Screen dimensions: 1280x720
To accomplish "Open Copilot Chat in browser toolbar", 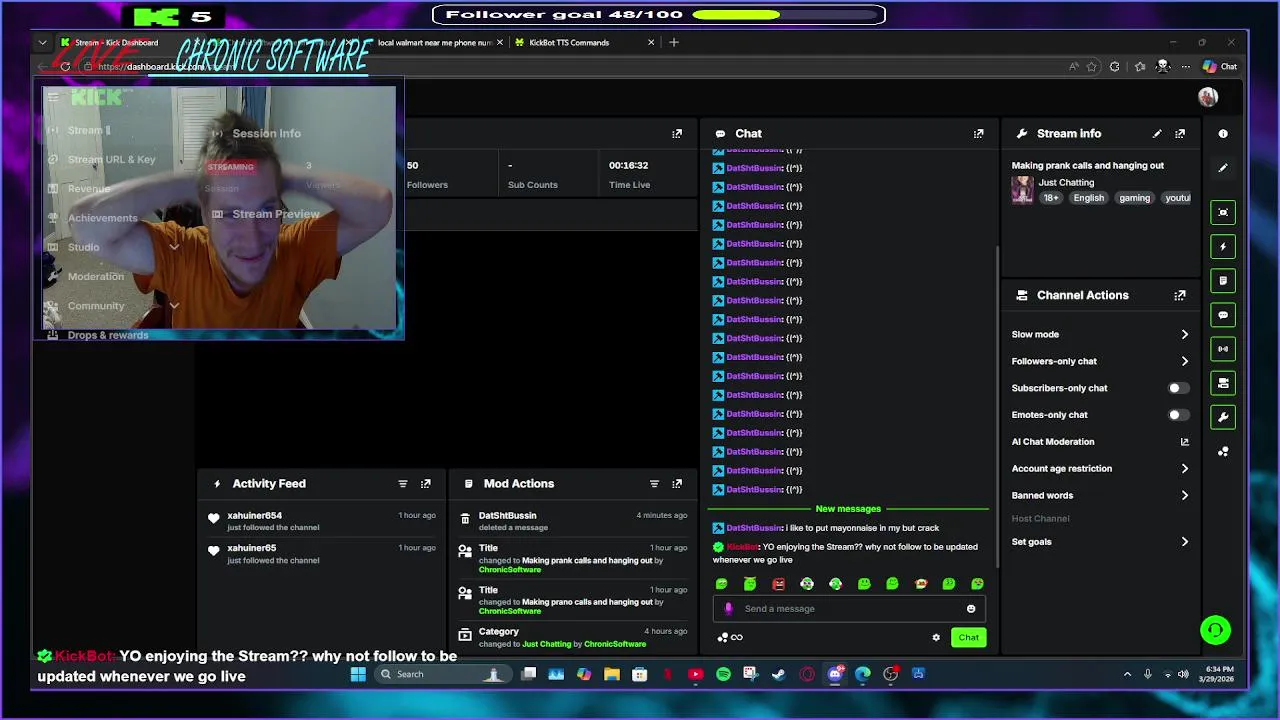I will 1220,67.
